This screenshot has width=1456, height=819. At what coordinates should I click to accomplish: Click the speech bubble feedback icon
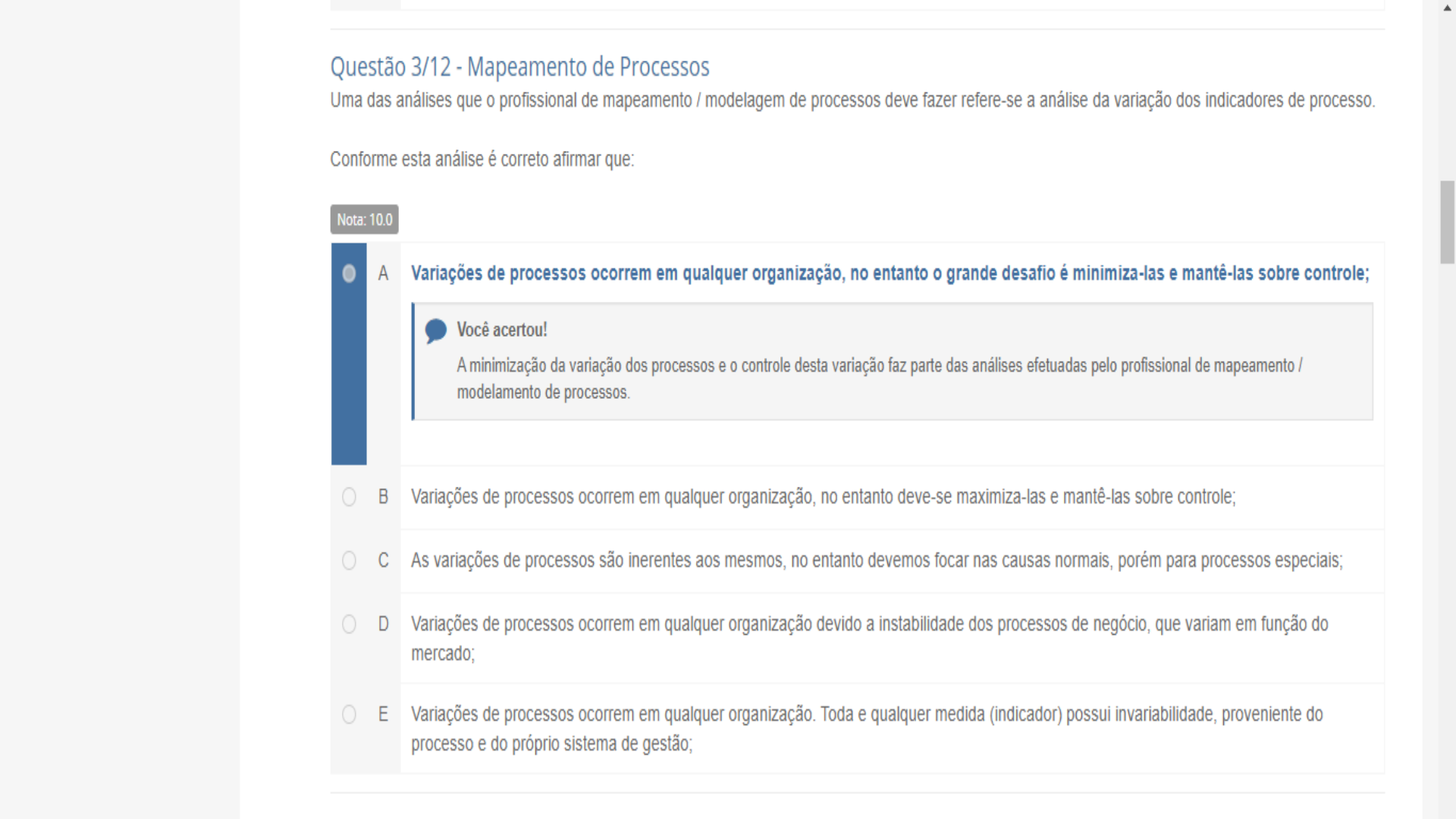pos(436,331)
